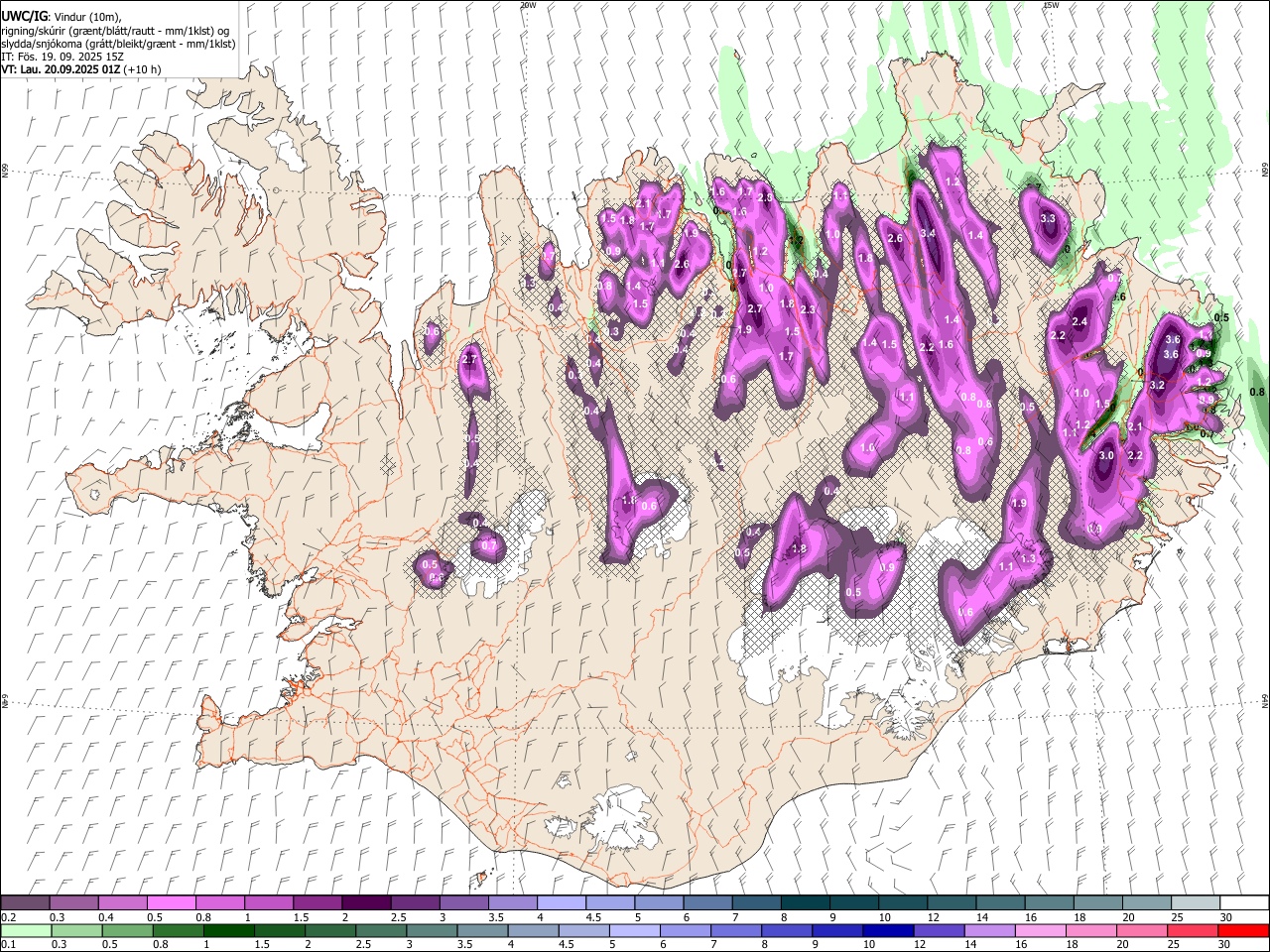The width and height of the screenshot is (1270, 952).
Task: Pick the darkest green 1 swatch in rain legend
Action: [x=229, y=930]
